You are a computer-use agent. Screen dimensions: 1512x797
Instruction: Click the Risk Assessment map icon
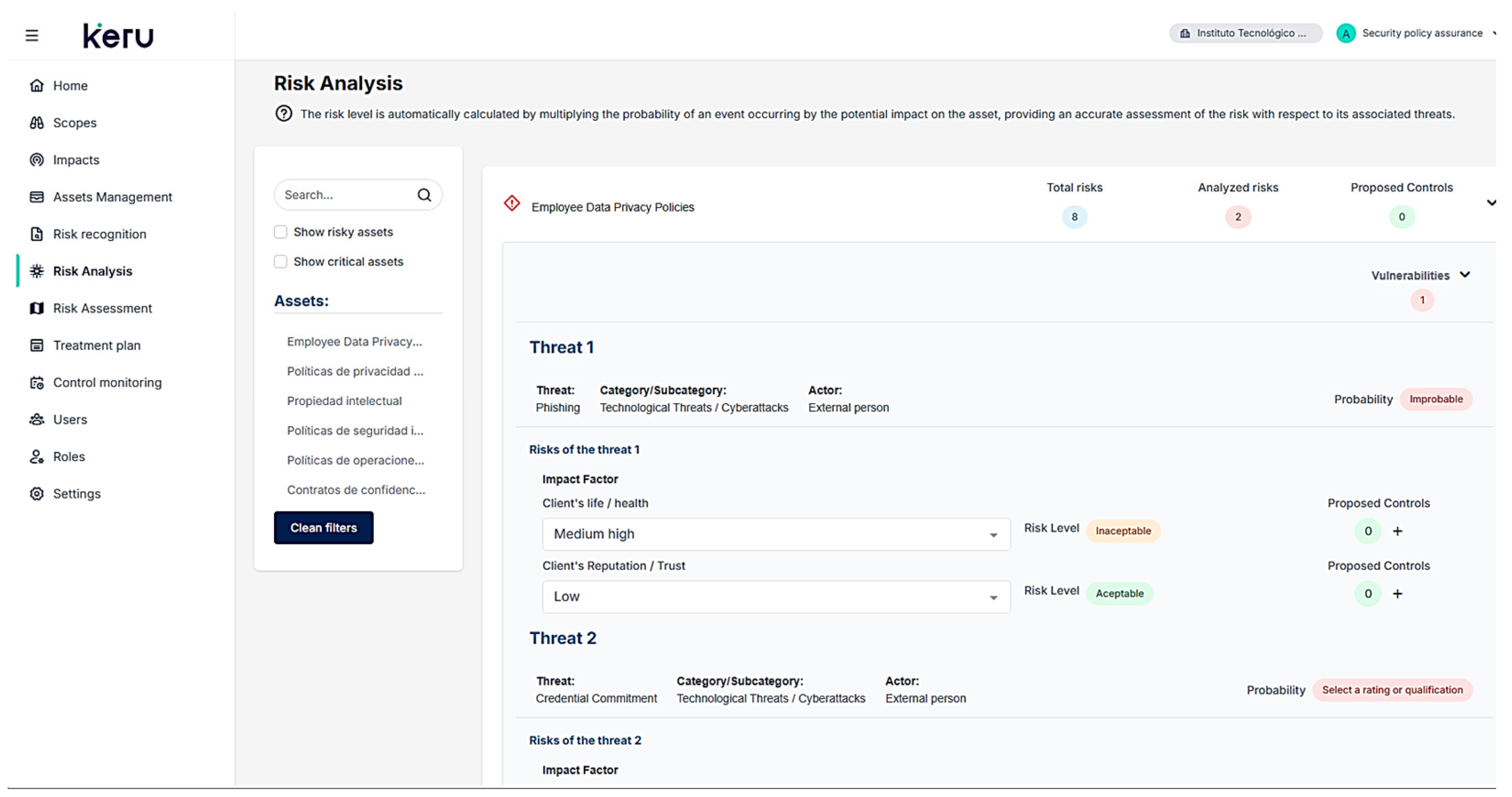(x=37, y=308)
